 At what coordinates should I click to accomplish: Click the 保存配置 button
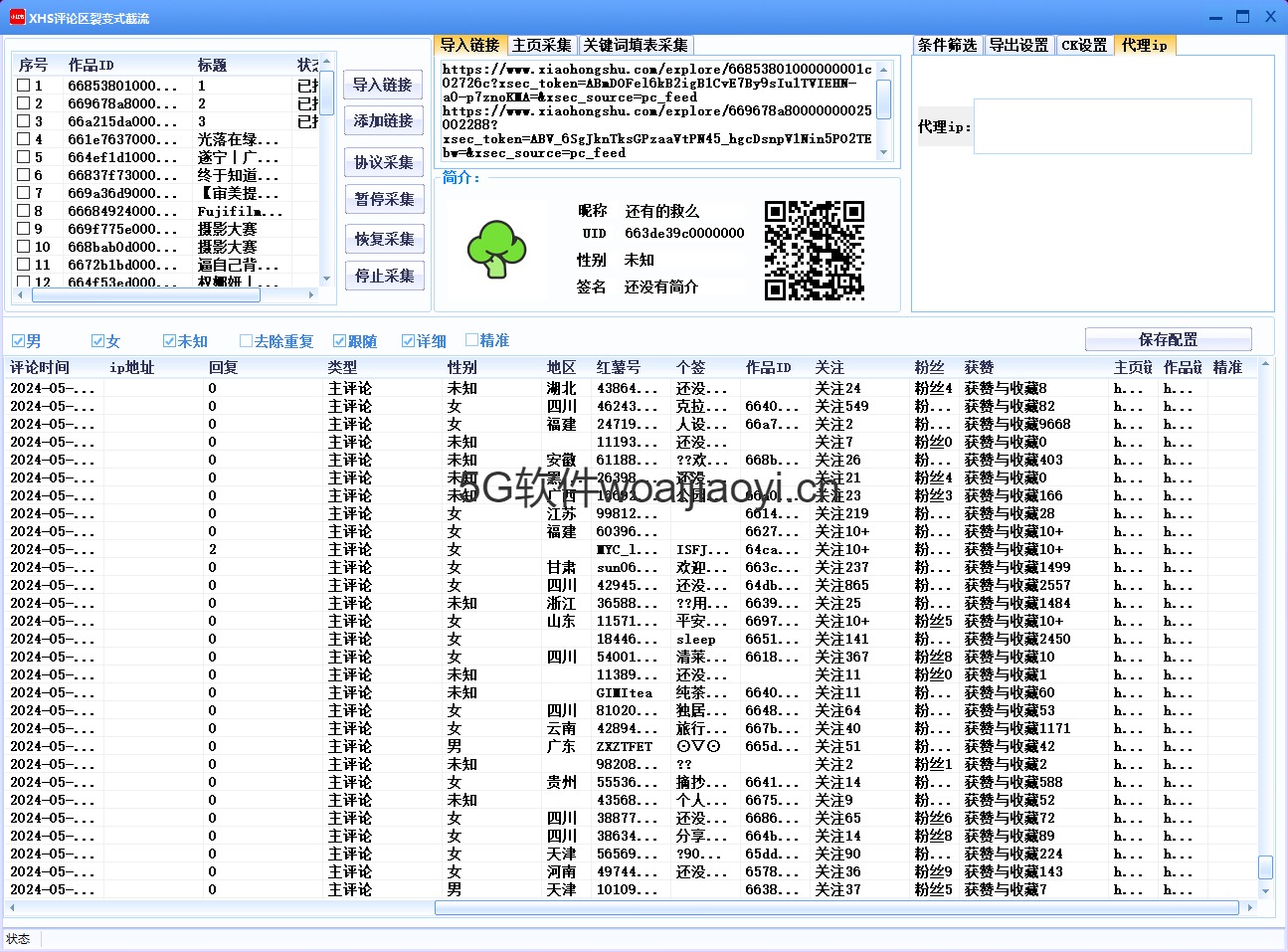click(x=1168, y=339)
